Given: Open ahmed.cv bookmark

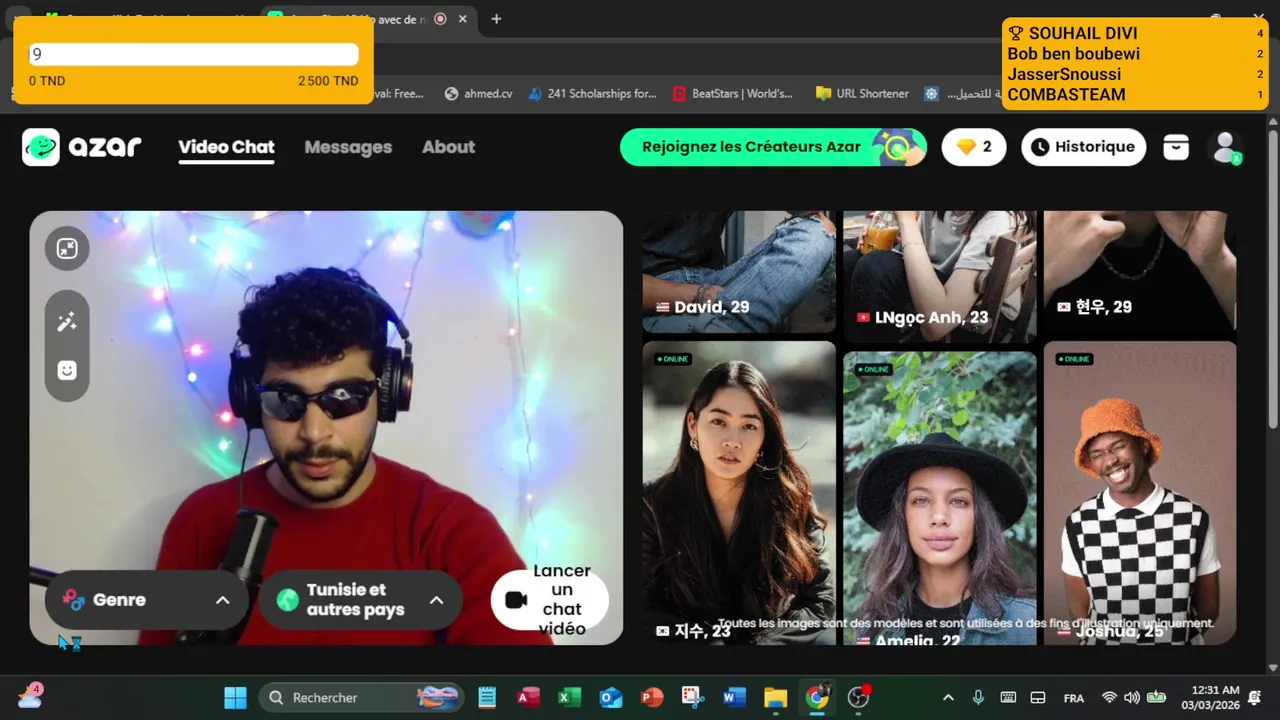Looking at the screenshot, I should tap(478, 93).
